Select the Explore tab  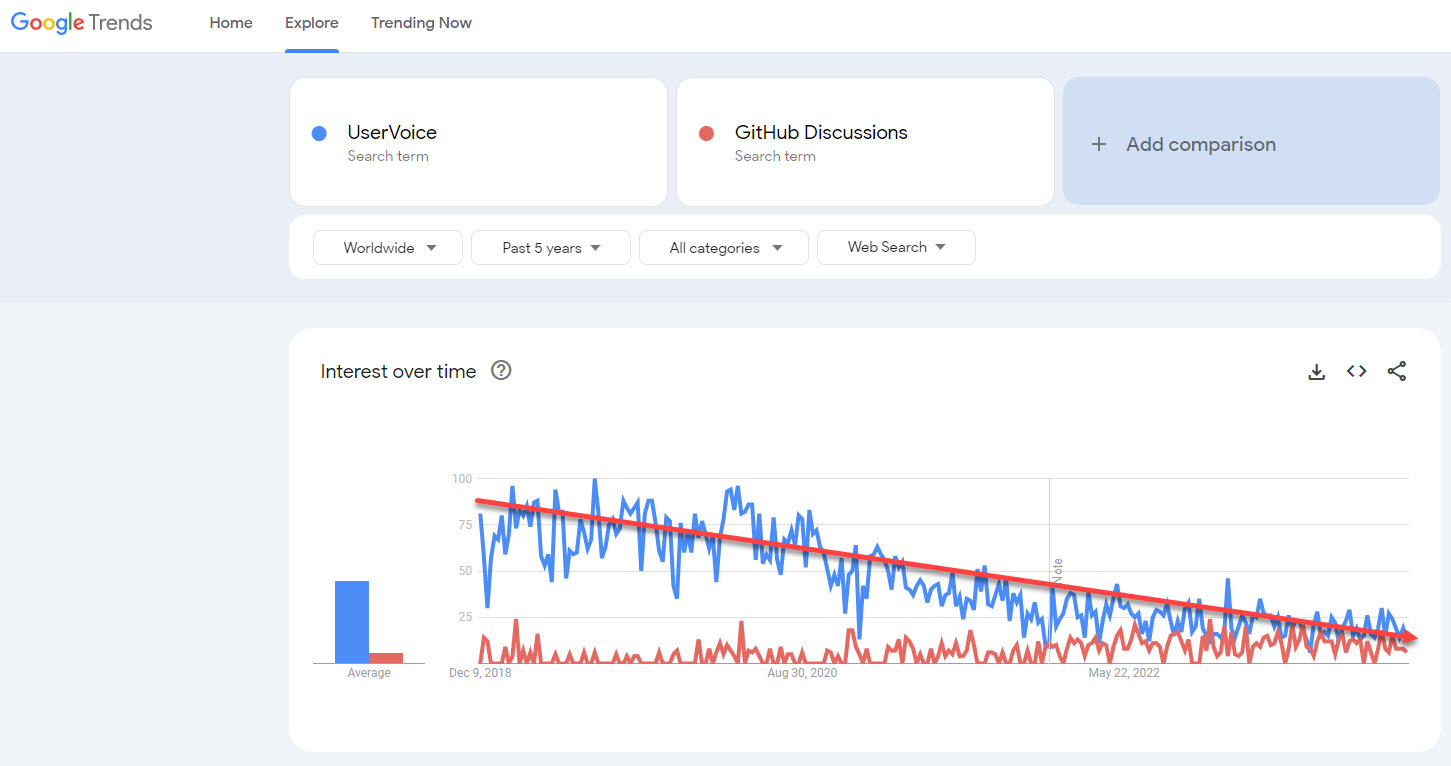click(312, 23)
